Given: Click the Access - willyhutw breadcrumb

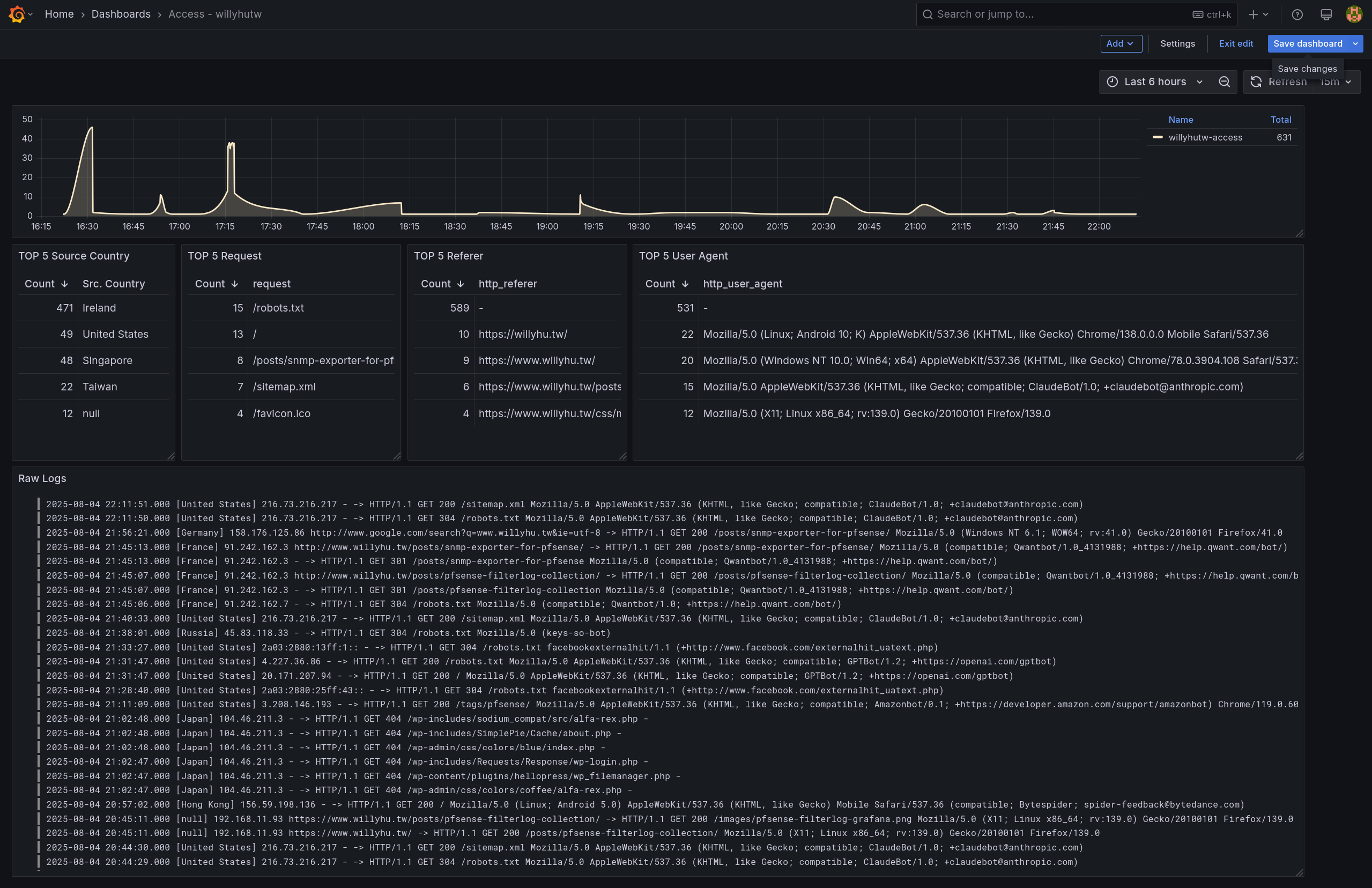Looking at the screenshot, I should point(215,14).
